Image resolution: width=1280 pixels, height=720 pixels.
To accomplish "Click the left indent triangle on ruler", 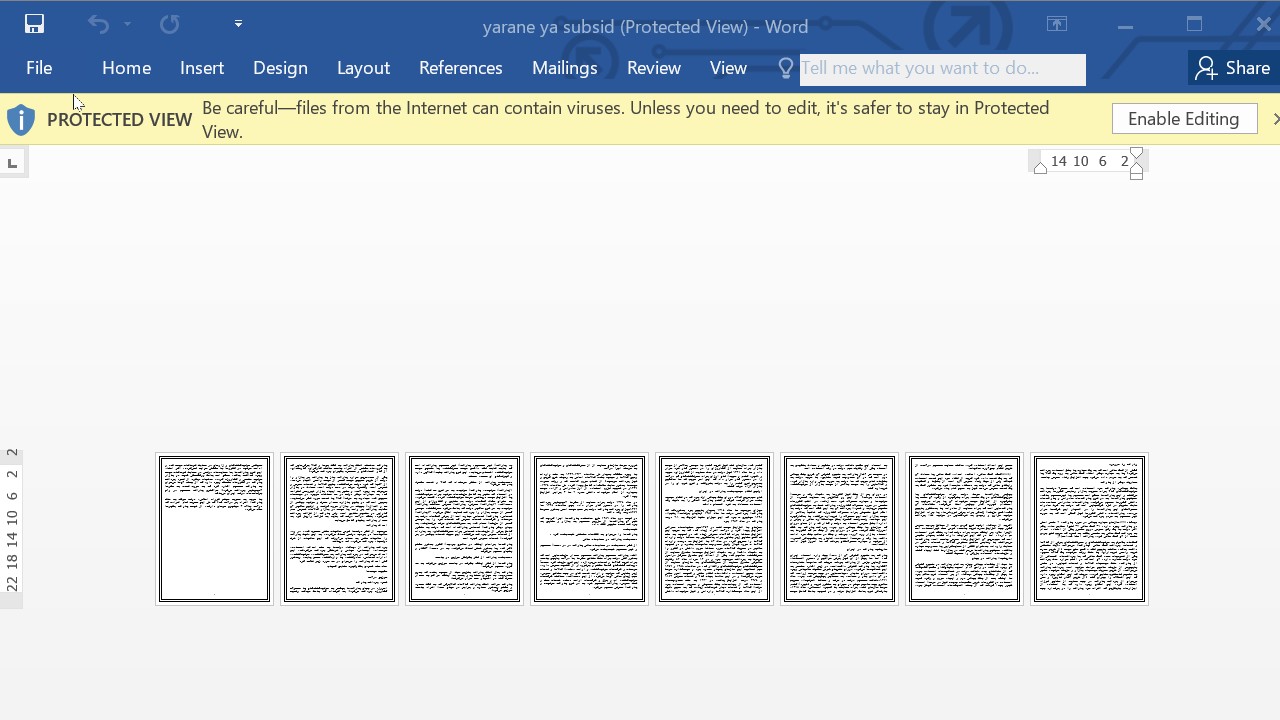I will click(1040, 168).
